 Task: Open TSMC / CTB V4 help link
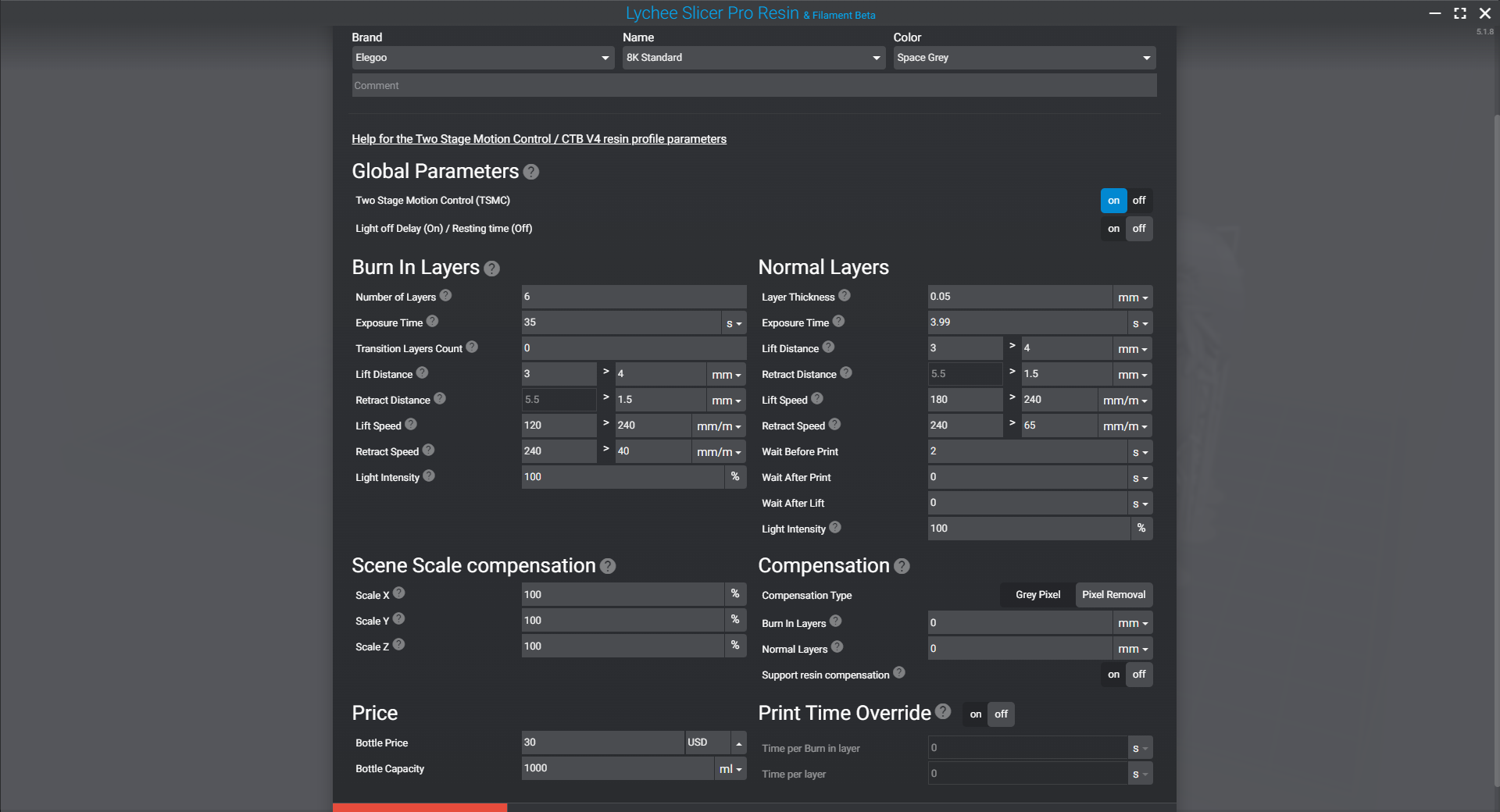(x=539, y=139)
